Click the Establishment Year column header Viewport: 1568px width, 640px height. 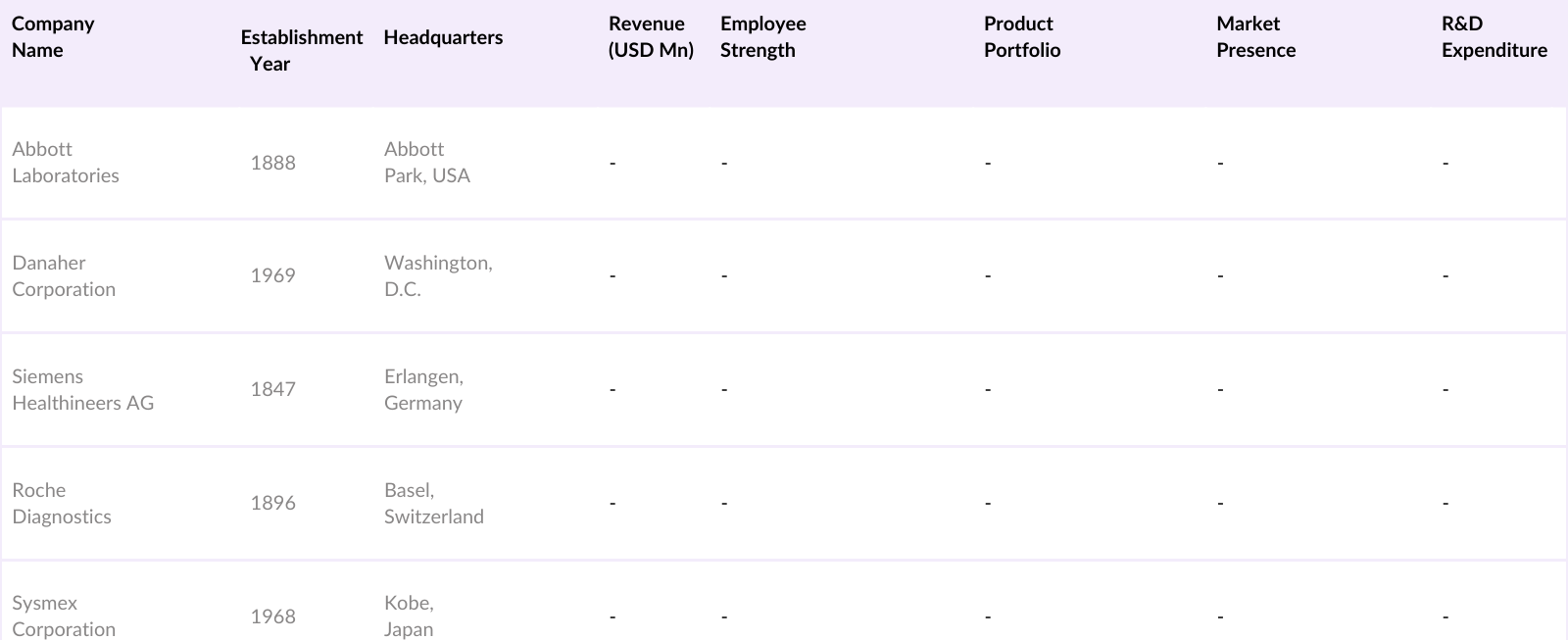pyautogui.click(x=301, y=50)
